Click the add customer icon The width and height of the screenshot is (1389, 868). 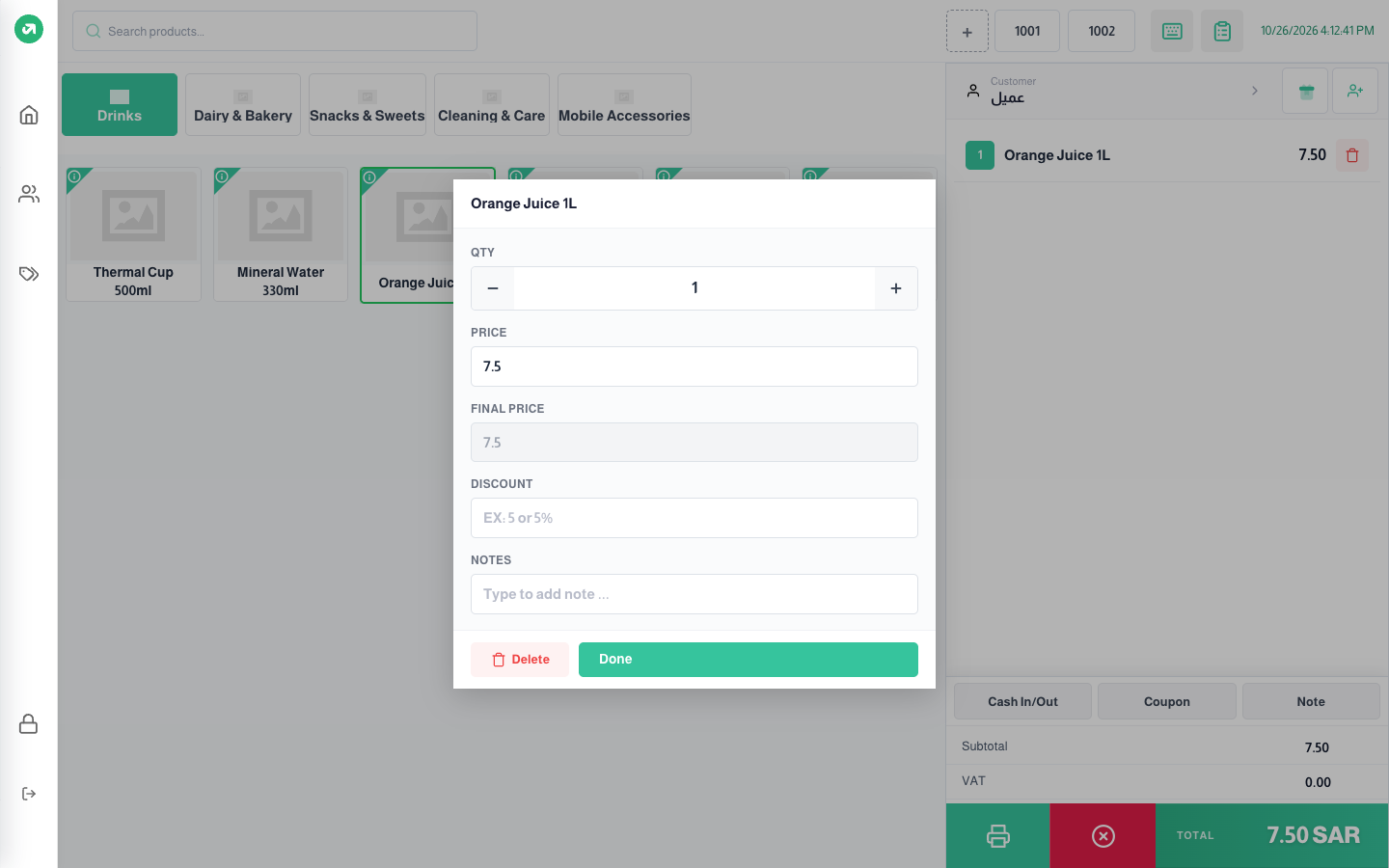point(1355,91)
